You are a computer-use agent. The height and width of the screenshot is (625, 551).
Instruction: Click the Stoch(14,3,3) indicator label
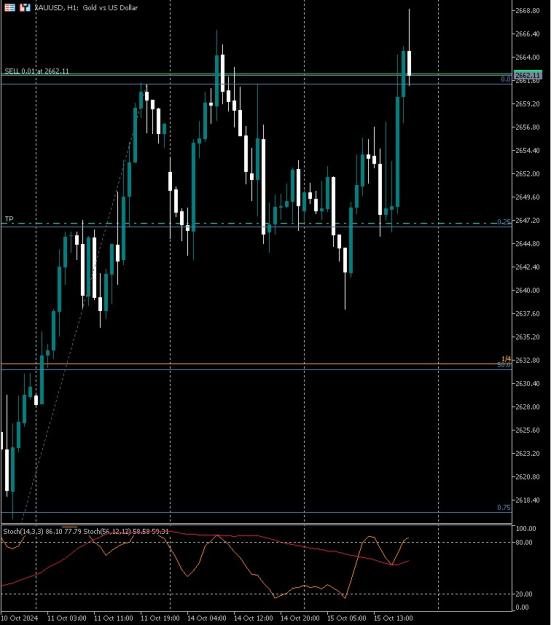click(23, 531)
